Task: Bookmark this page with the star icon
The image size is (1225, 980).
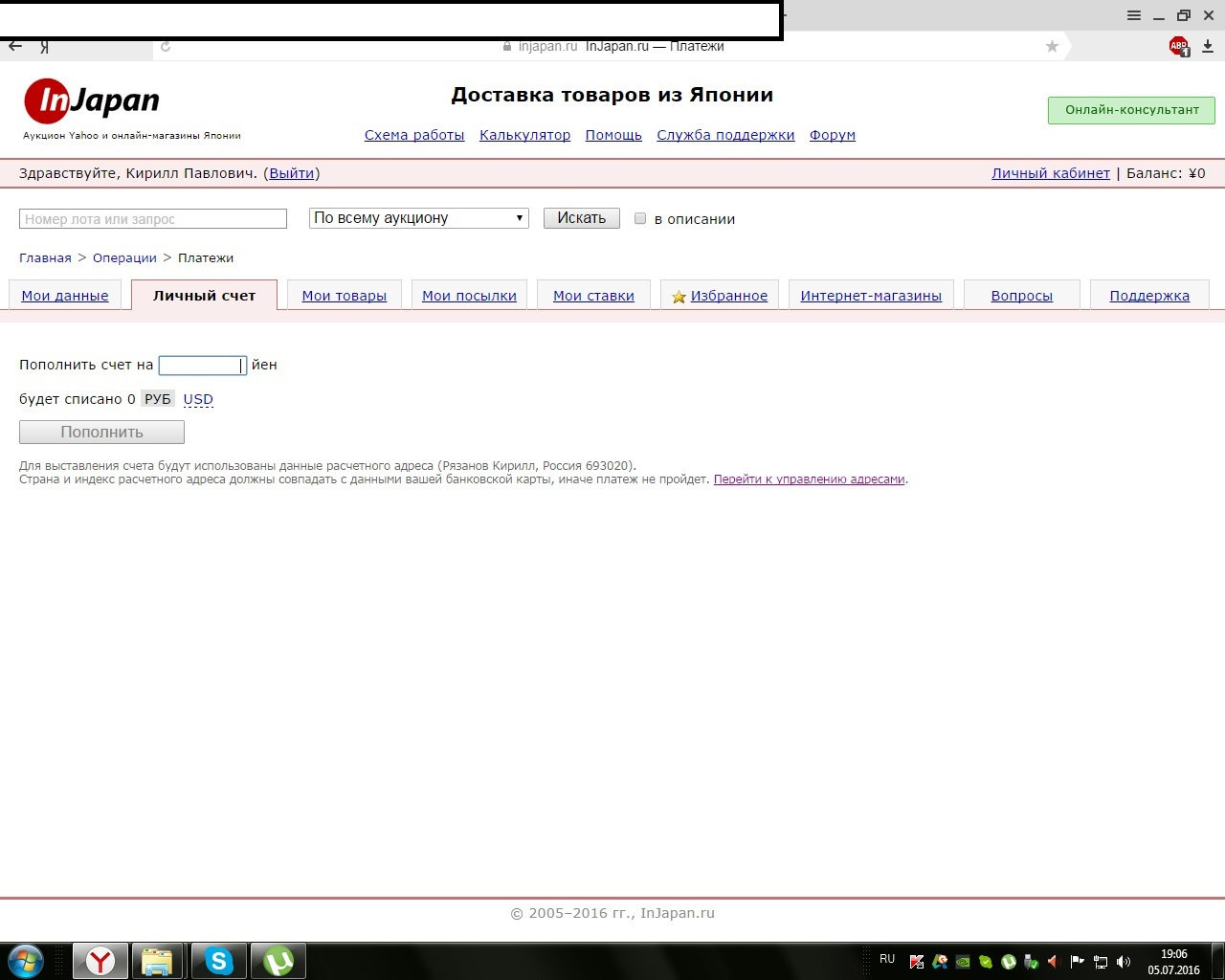Action: 1052,46
